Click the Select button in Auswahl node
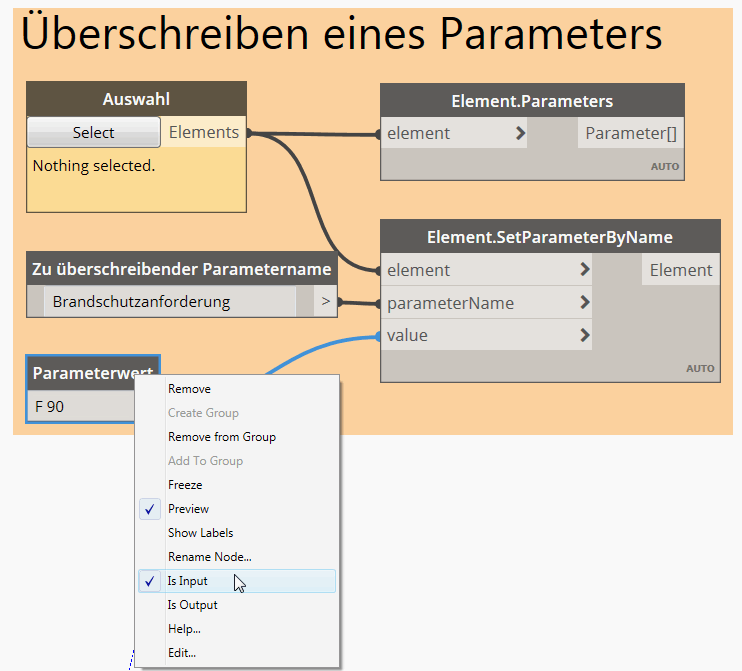 [x=93, y=133]
